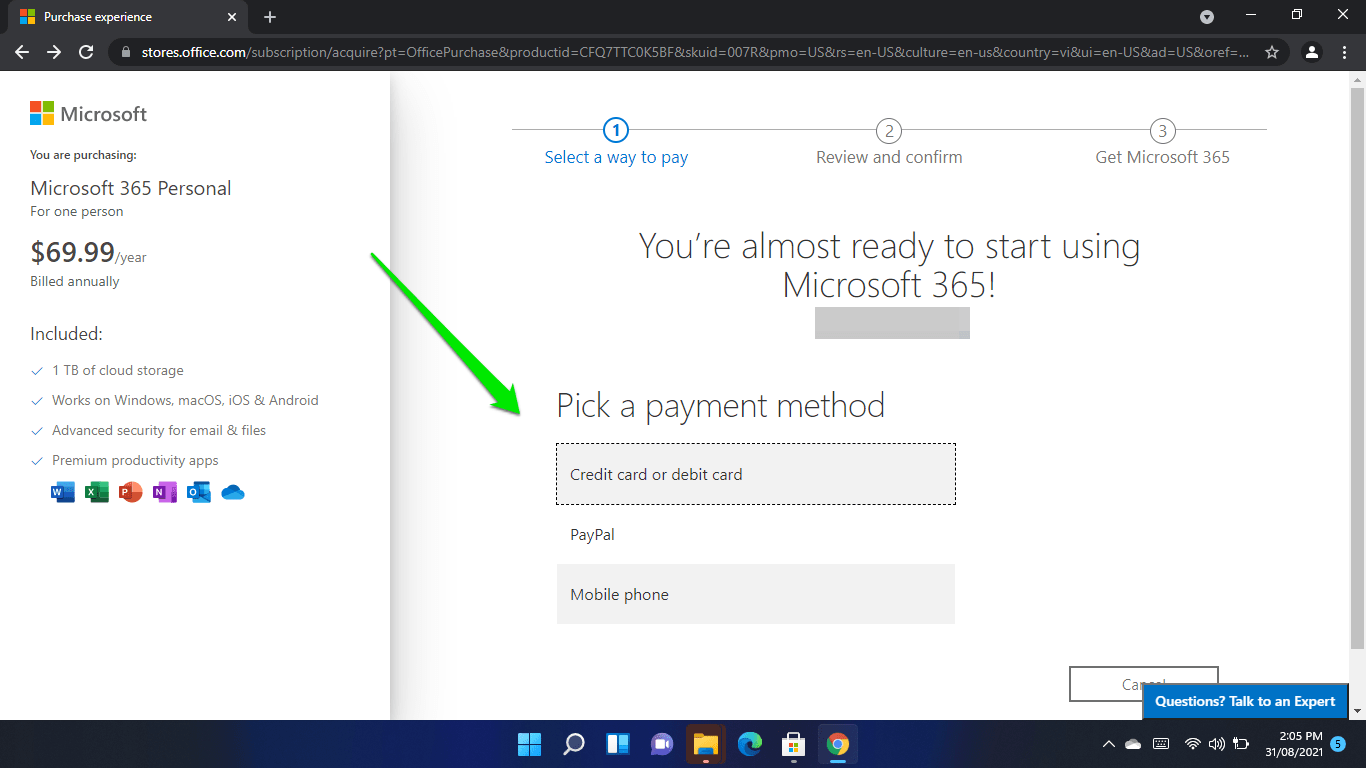Open File Explorer from taskbar
The height and width of the screenshot is (768, 1366).
click(x=706, y=744)
